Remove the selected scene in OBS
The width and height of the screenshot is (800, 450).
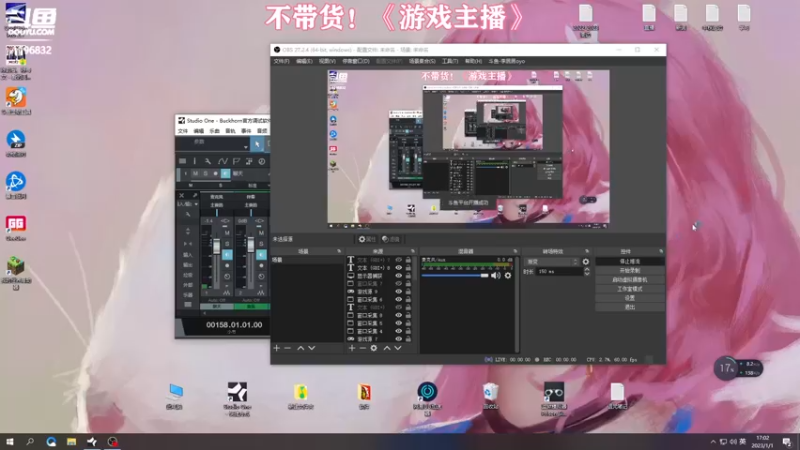[x=288, y=348]
